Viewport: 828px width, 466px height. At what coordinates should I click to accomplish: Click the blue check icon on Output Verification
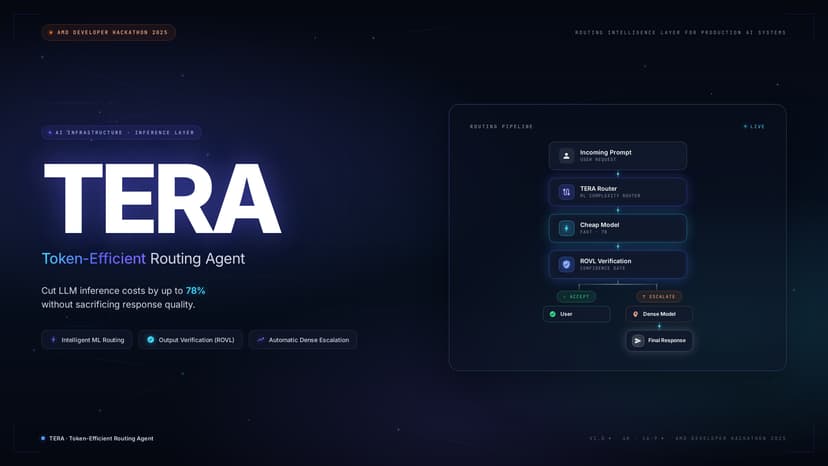150,340
